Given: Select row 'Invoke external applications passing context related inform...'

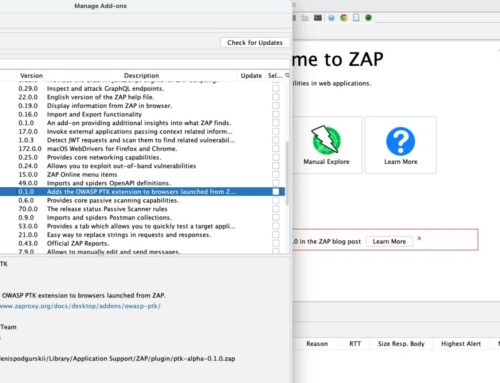Looking at the screenshot, I should click(x=142, y=132).
